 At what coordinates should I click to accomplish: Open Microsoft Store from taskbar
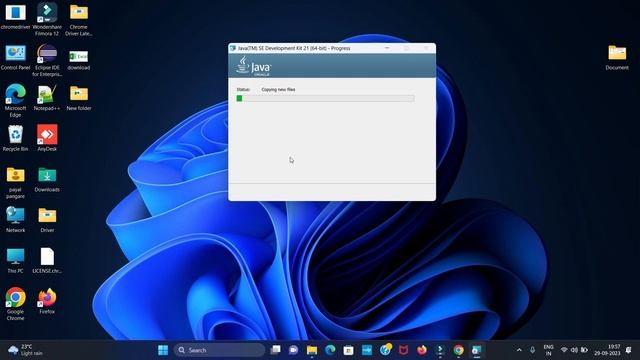click(x=348, y=350)
